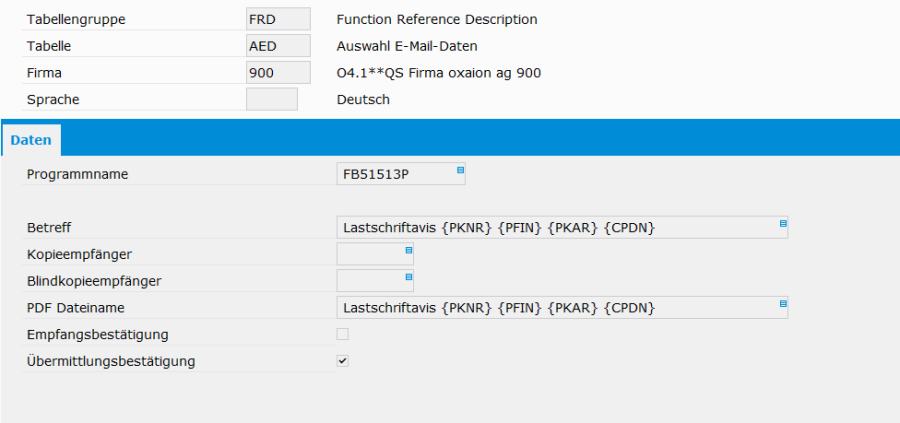Click the Tabelle field containing AED

pyautogui.click(x=277, y=46)
